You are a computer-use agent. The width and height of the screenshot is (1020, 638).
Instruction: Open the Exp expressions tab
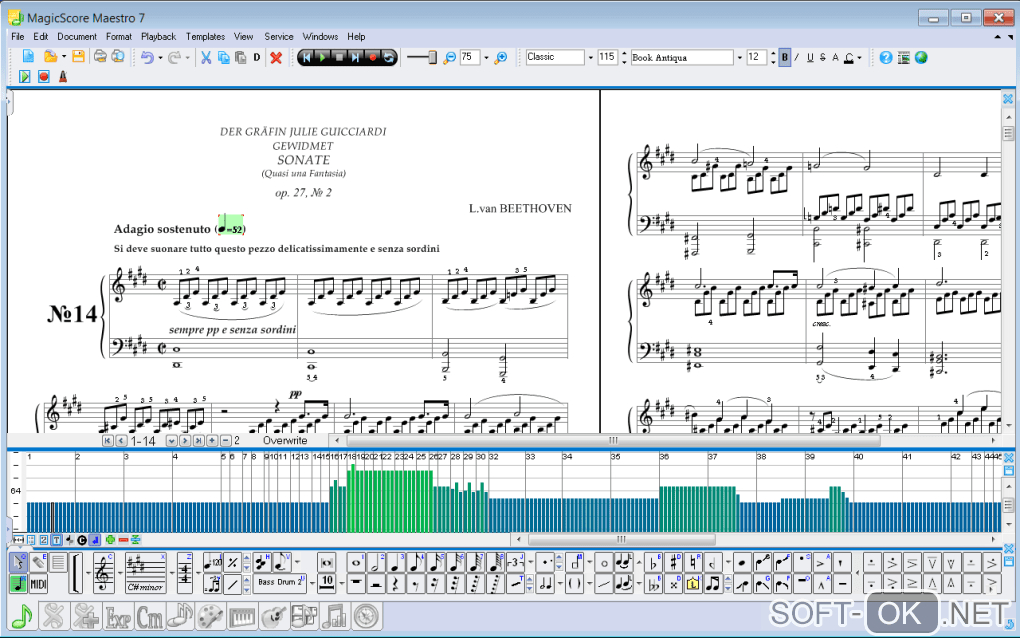point(118,616)
